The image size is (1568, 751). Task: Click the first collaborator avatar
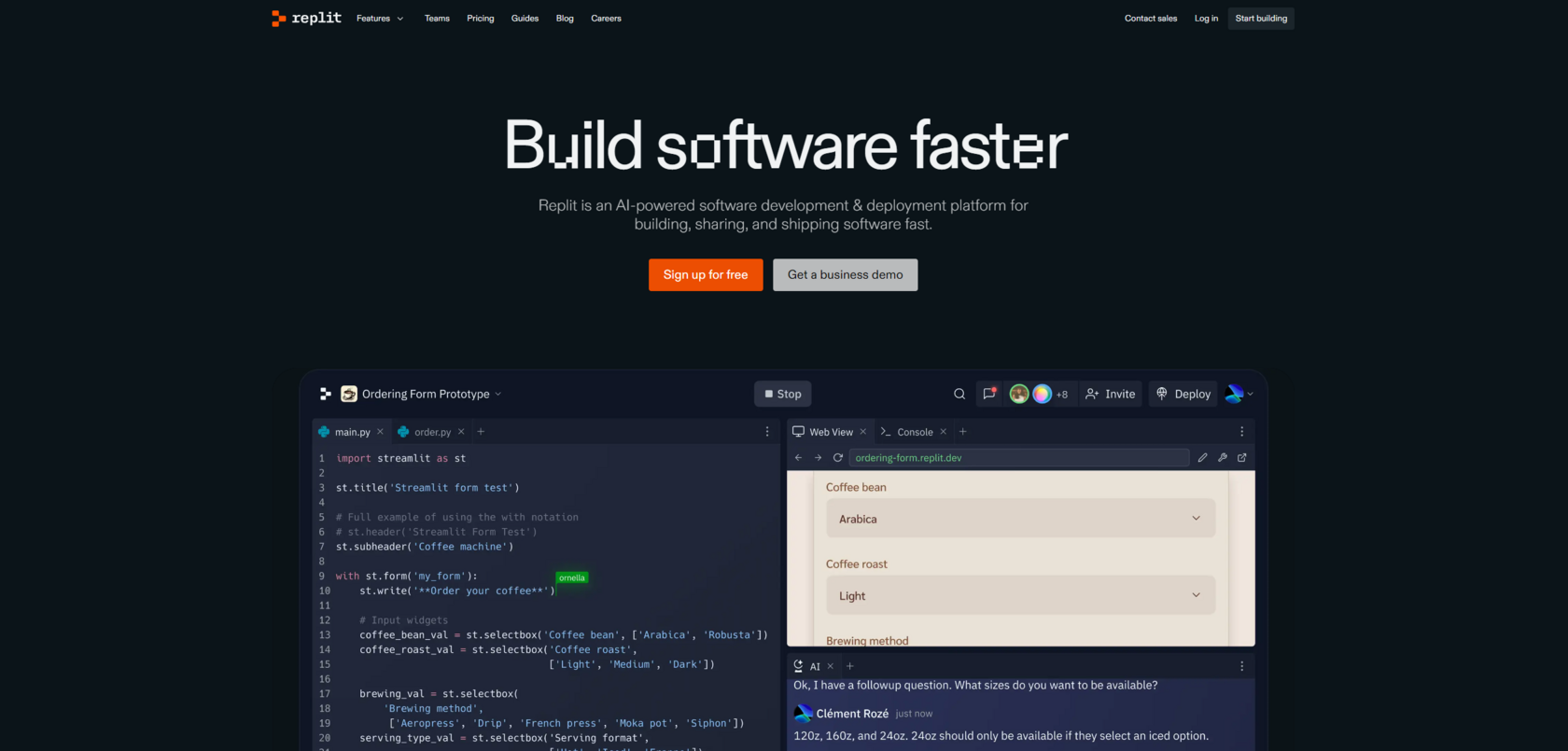tap(1019, 394)
